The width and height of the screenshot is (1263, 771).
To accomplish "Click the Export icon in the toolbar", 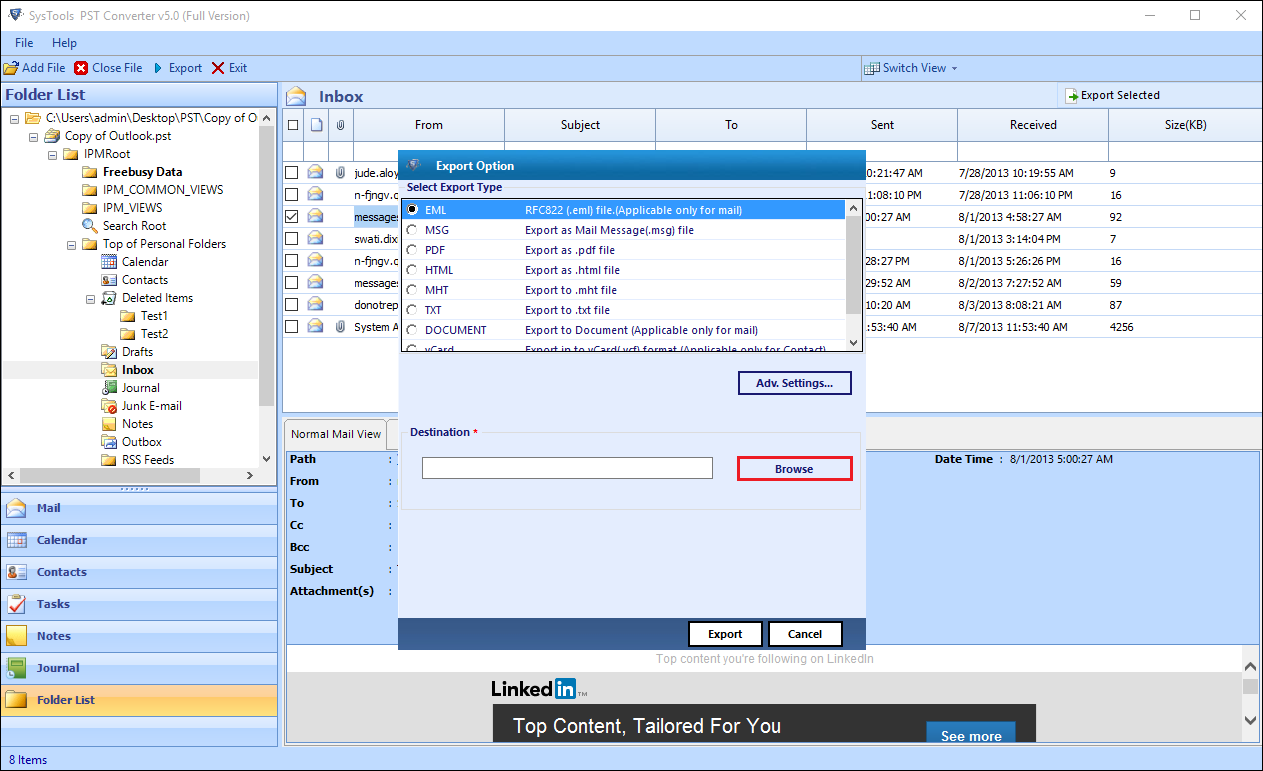I will point(160,67).
